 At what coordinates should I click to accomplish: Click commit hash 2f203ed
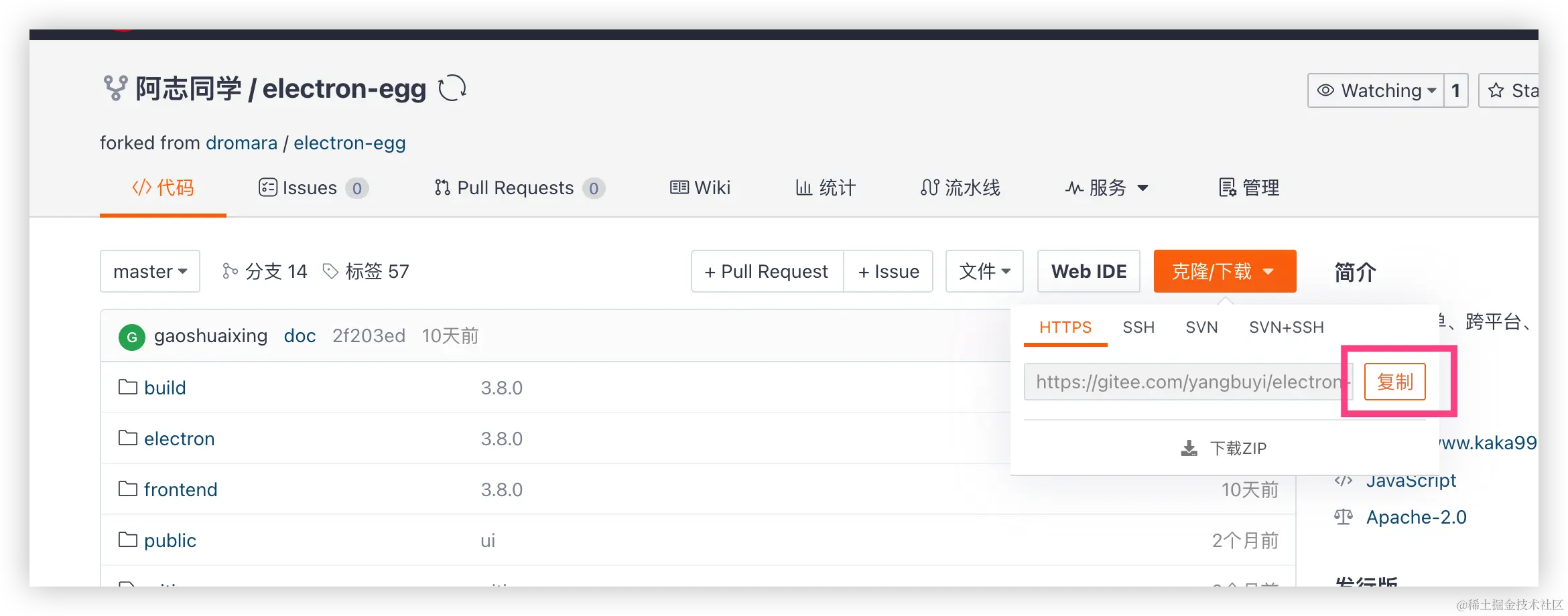(369, 336)
